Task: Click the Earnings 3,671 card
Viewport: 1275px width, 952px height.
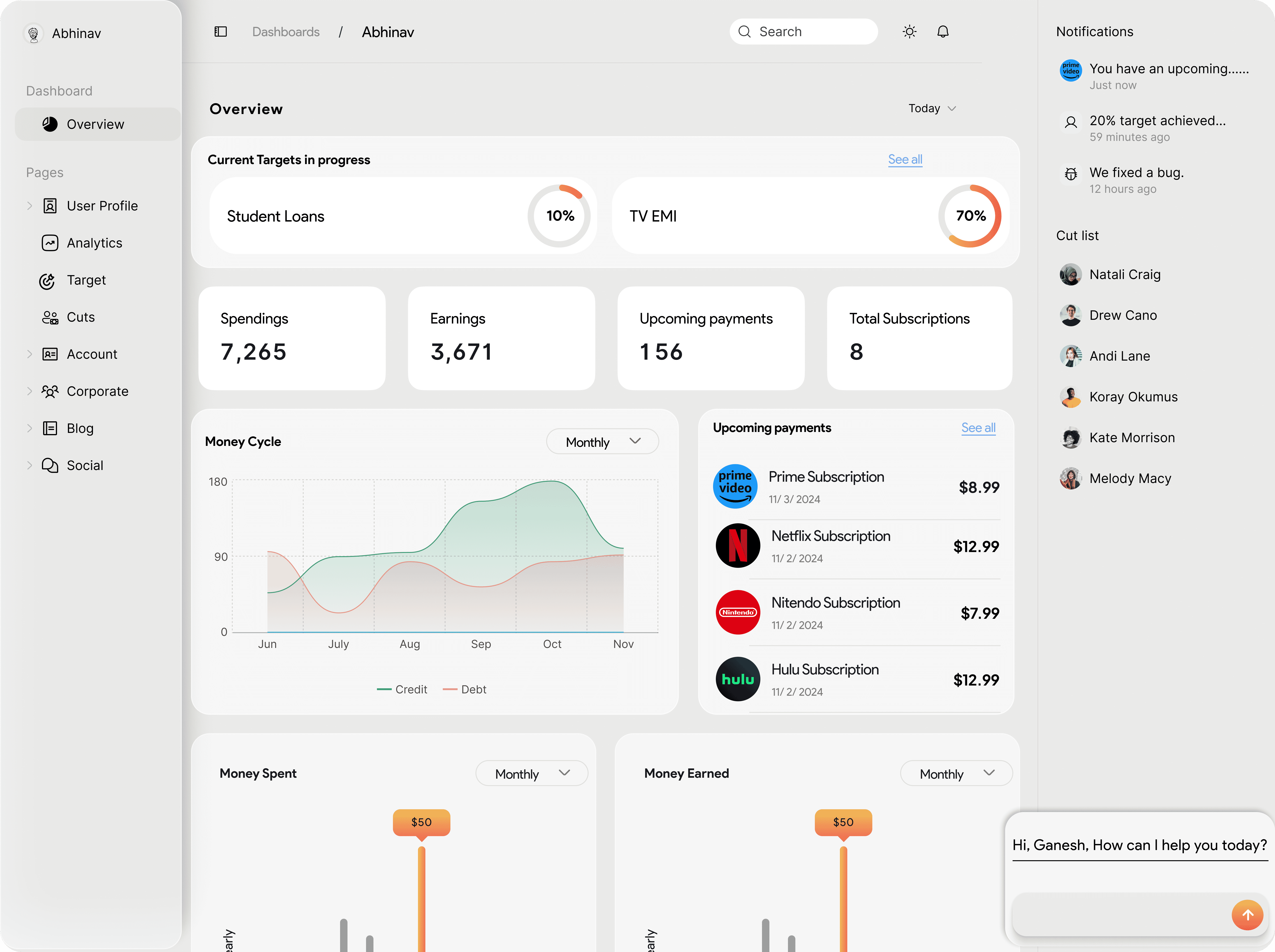Action: [501, 338]
